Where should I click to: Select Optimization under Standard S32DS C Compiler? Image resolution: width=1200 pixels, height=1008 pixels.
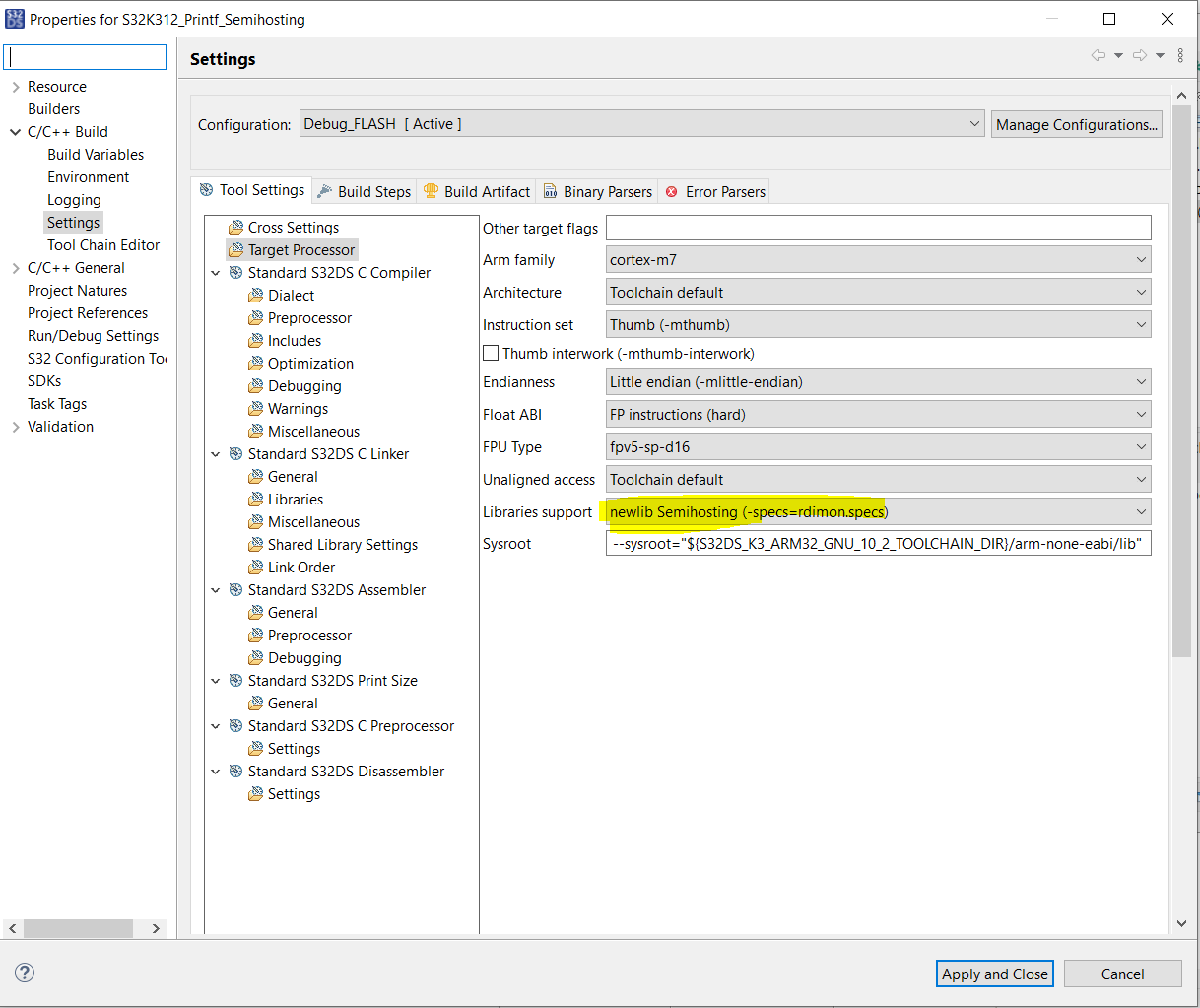[309, 363]
